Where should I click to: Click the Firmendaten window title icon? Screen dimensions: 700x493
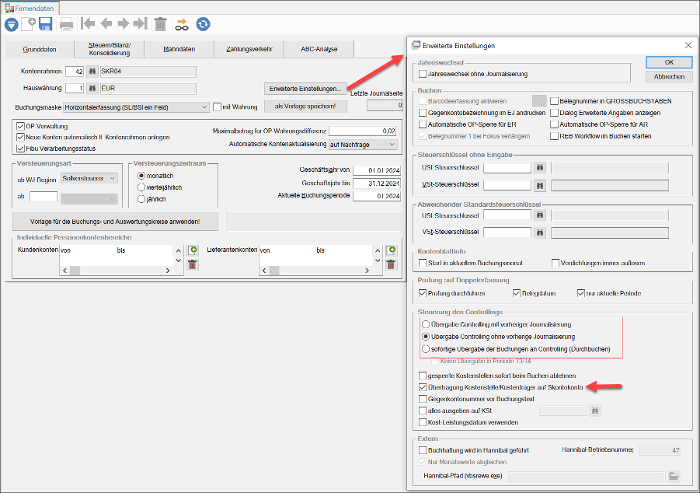tap(9, 8)
